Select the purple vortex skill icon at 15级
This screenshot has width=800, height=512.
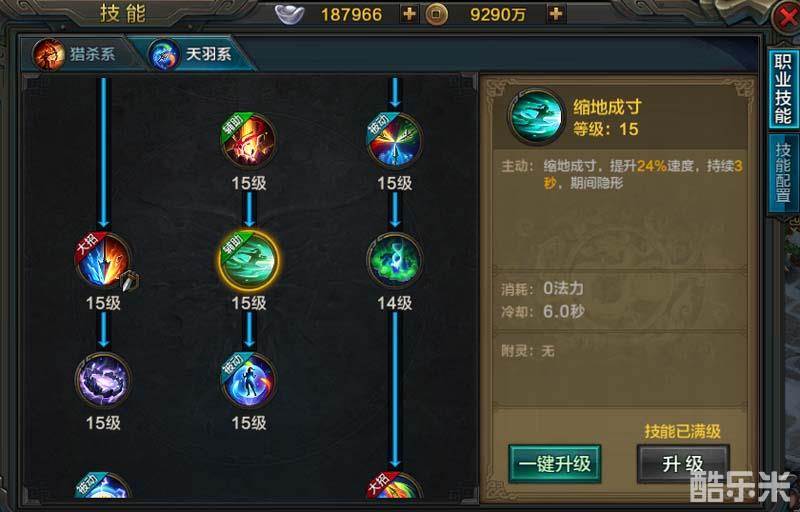click(x=104, y=380)
